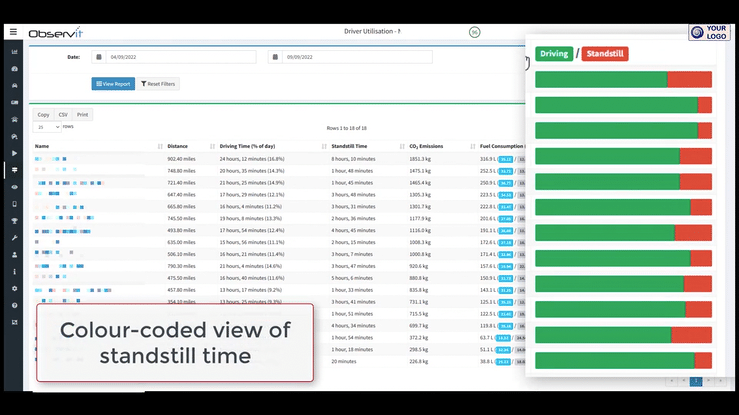The width and height of the screenshot is (739, 415).
Task: Click the View Report button
Action: pos(113,84)
